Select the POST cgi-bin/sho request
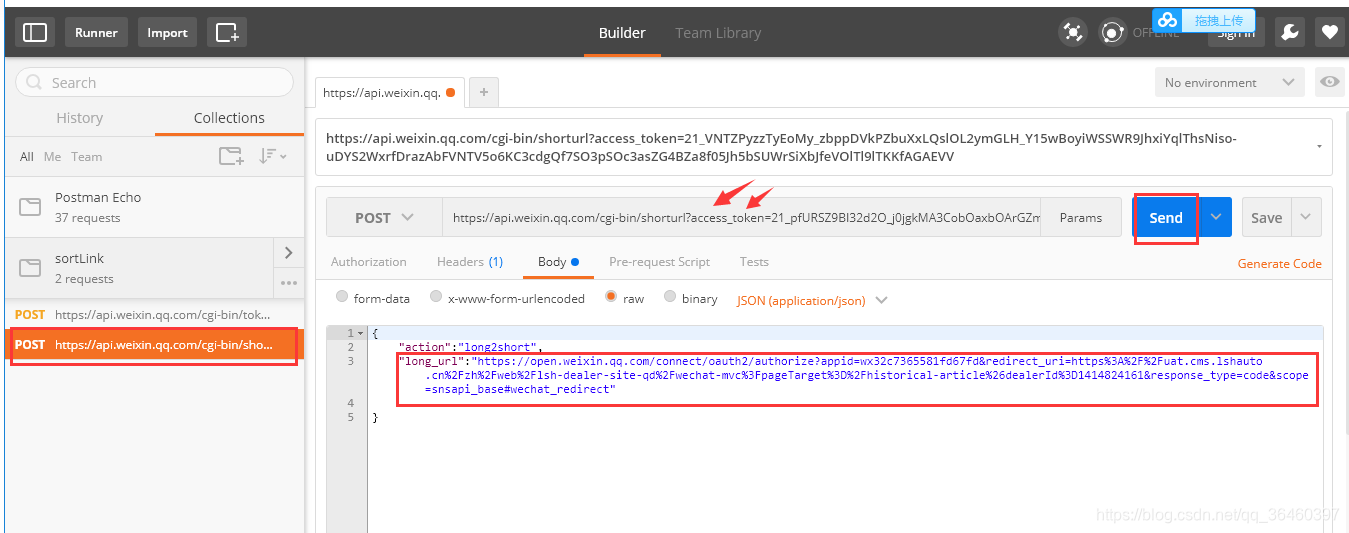Viewport: 1349px width, 533px height. pos(155,344)
